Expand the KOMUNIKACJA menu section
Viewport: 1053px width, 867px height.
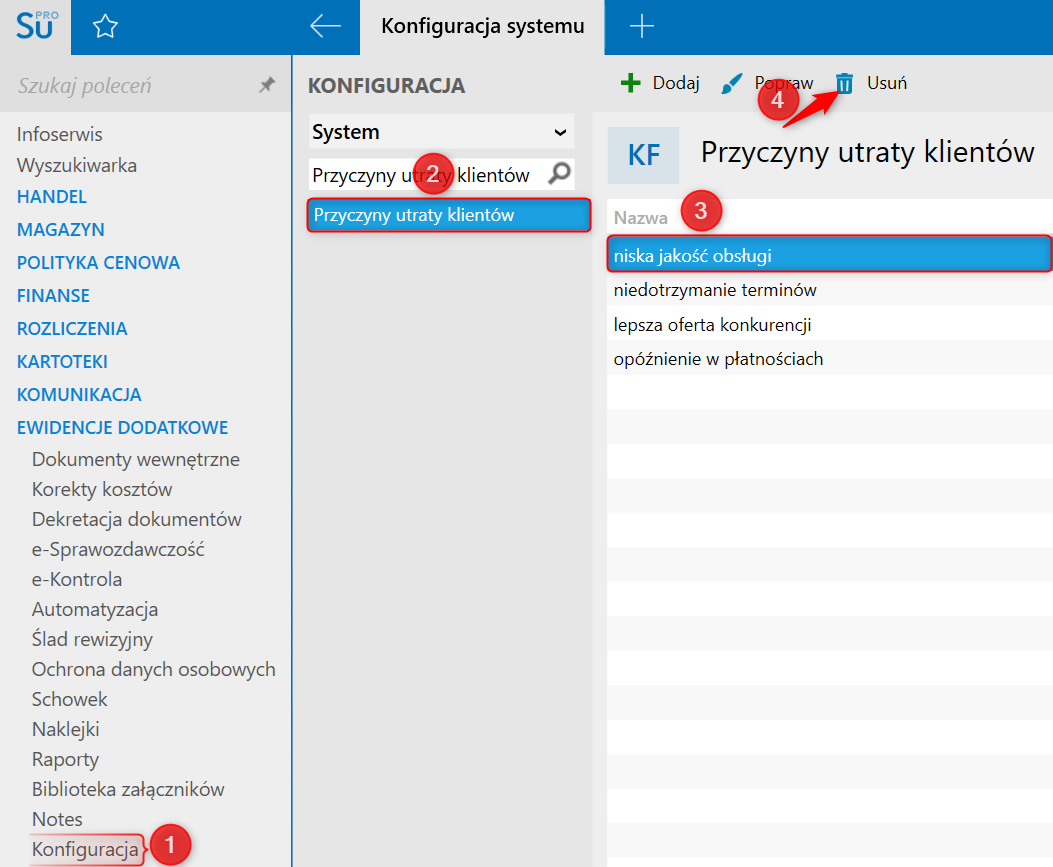tap(79, 394)
